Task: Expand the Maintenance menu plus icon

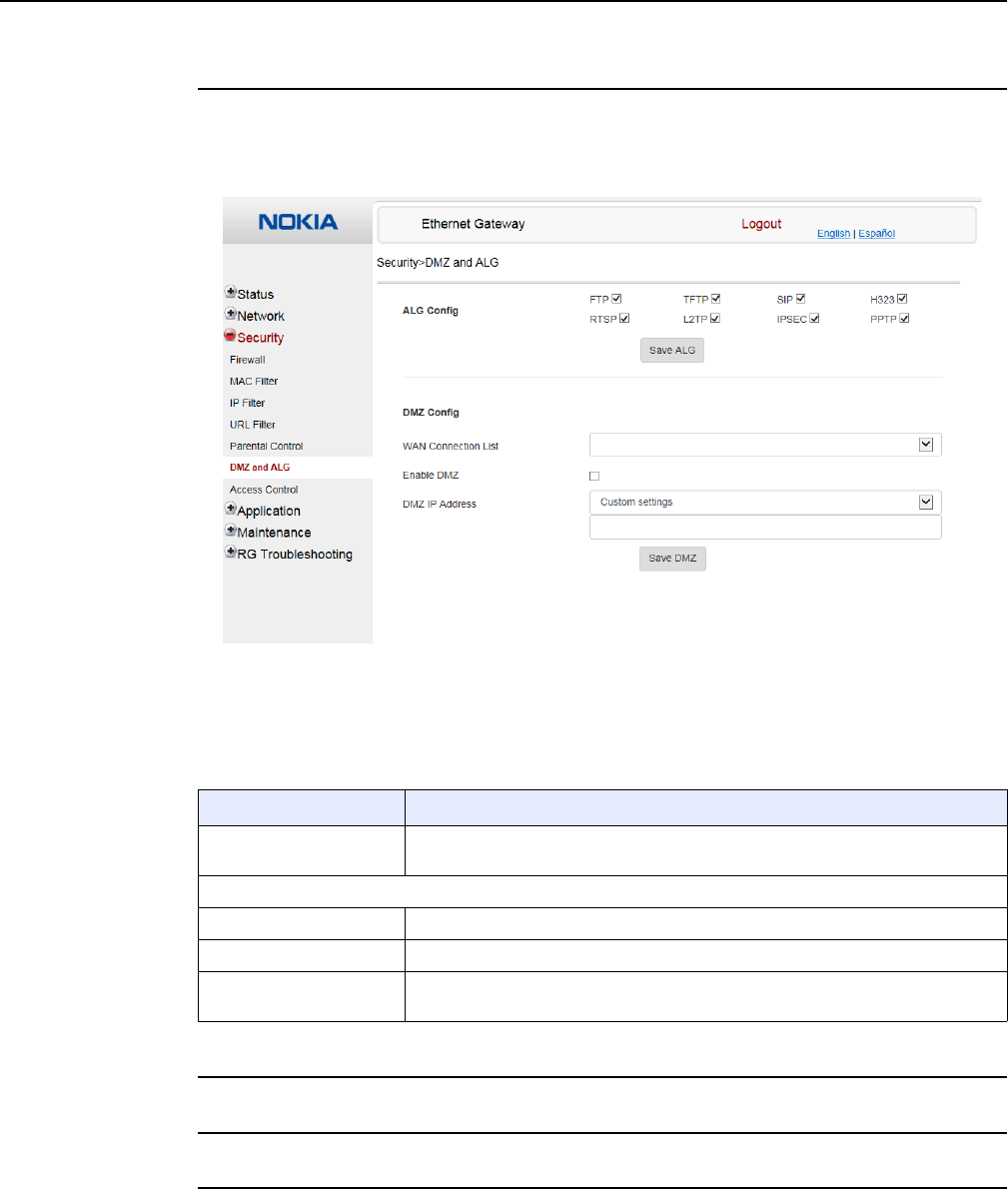Action: (x=231, y=531)
